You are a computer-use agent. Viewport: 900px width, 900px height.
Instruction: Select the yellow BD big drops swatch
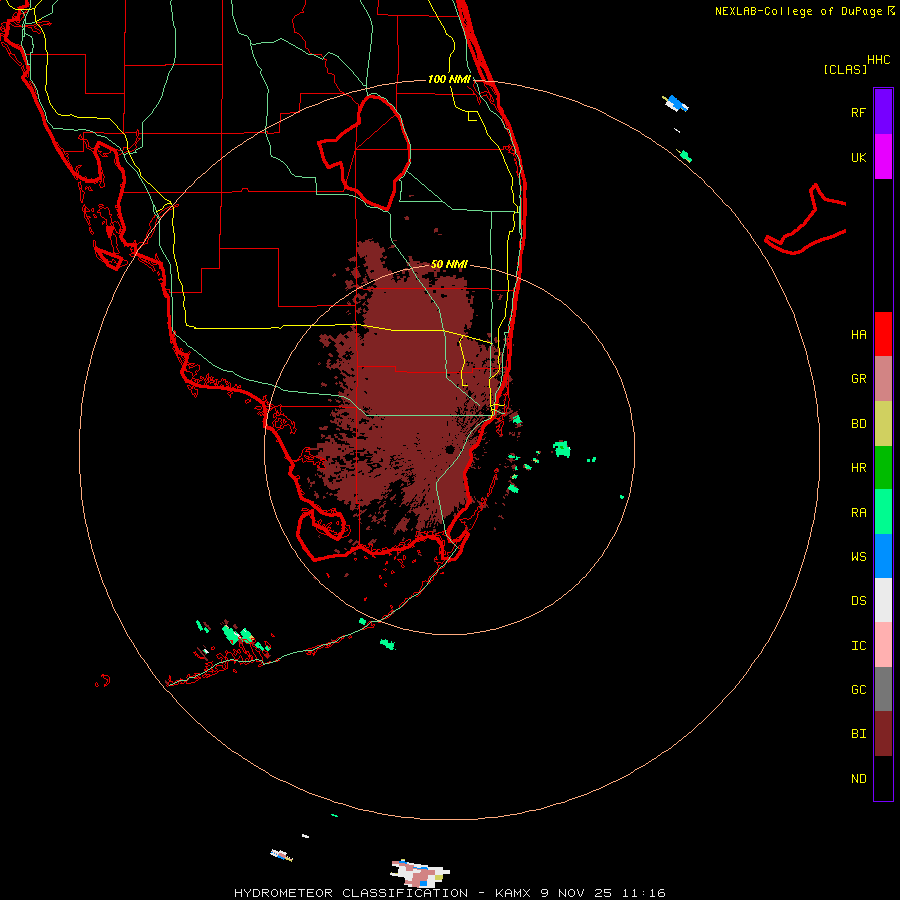point(883,423)
